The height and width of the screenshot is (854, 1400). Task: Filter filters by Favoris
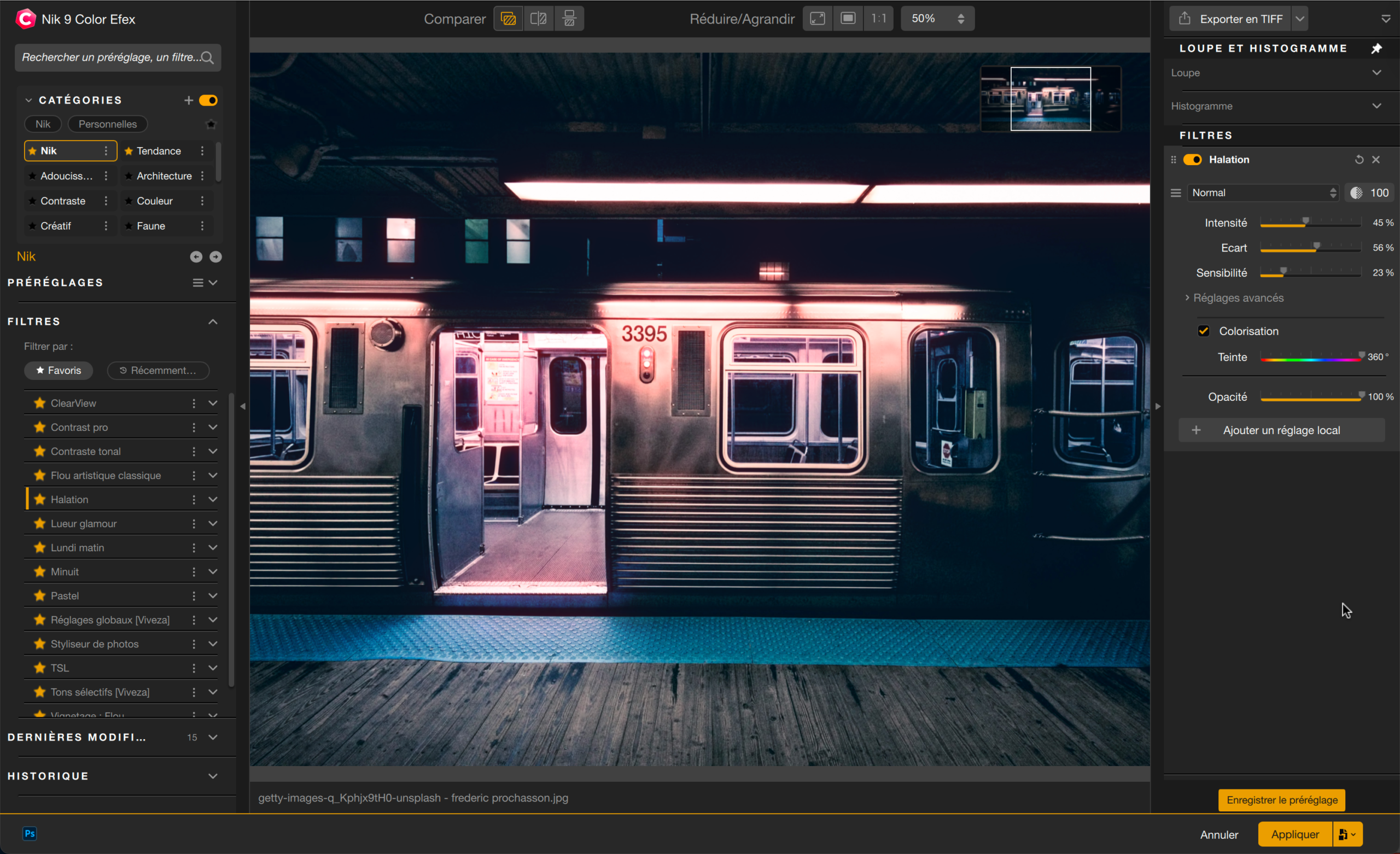(59, 371)
